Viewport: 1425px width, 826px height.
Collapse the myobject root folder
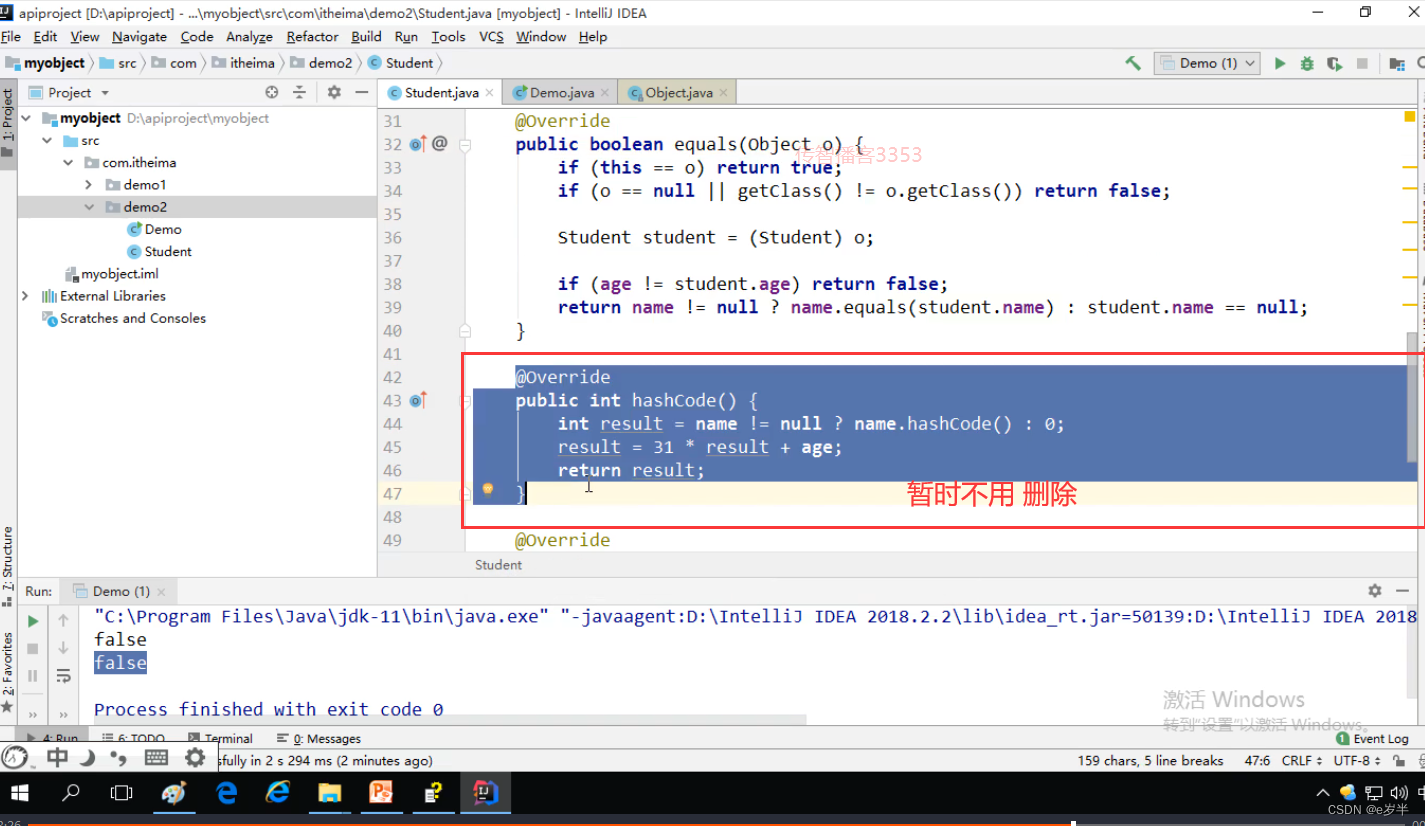(x=26, y=118)
